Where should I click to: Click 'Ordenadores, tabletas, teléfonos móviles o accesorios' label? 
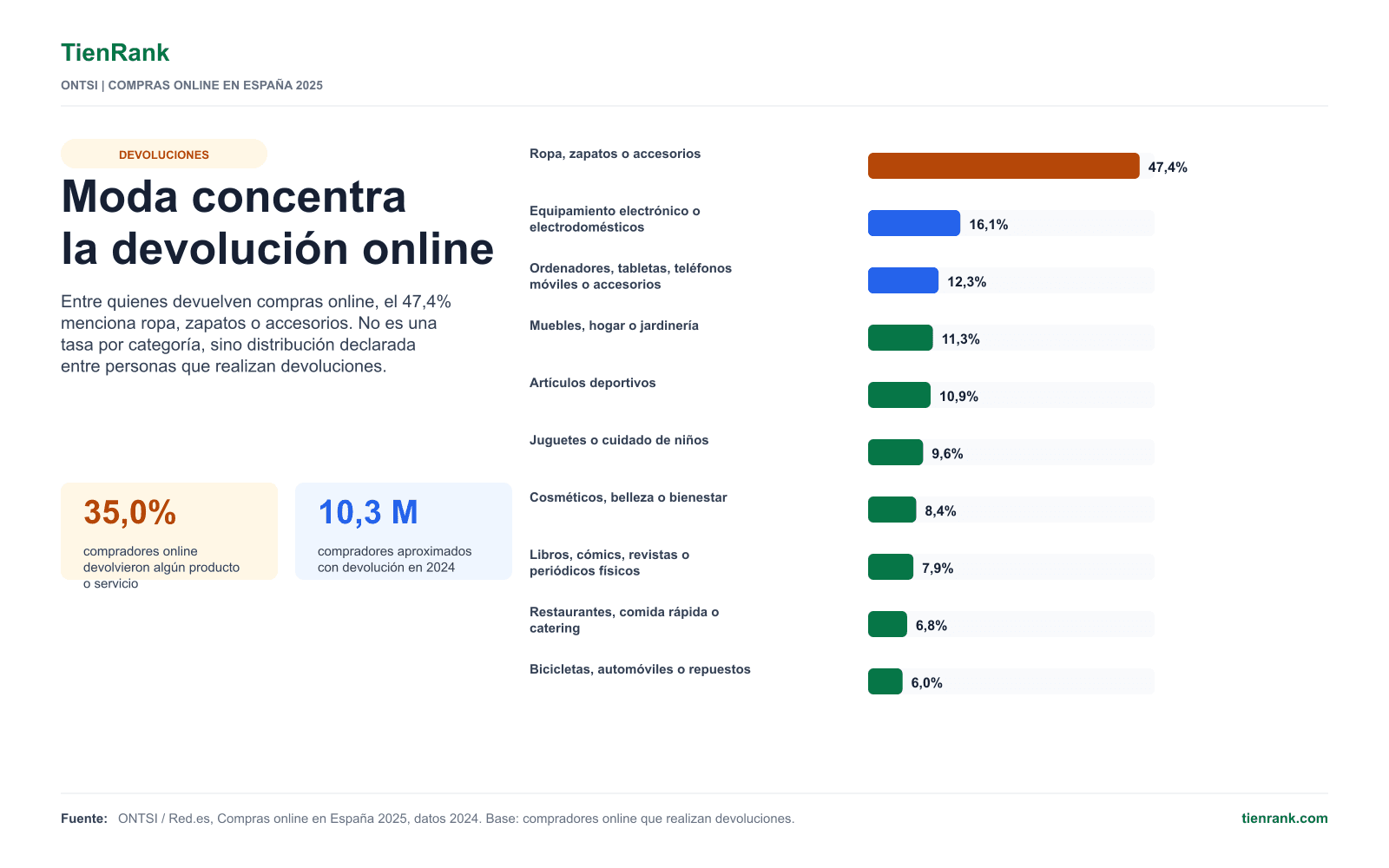630,276
